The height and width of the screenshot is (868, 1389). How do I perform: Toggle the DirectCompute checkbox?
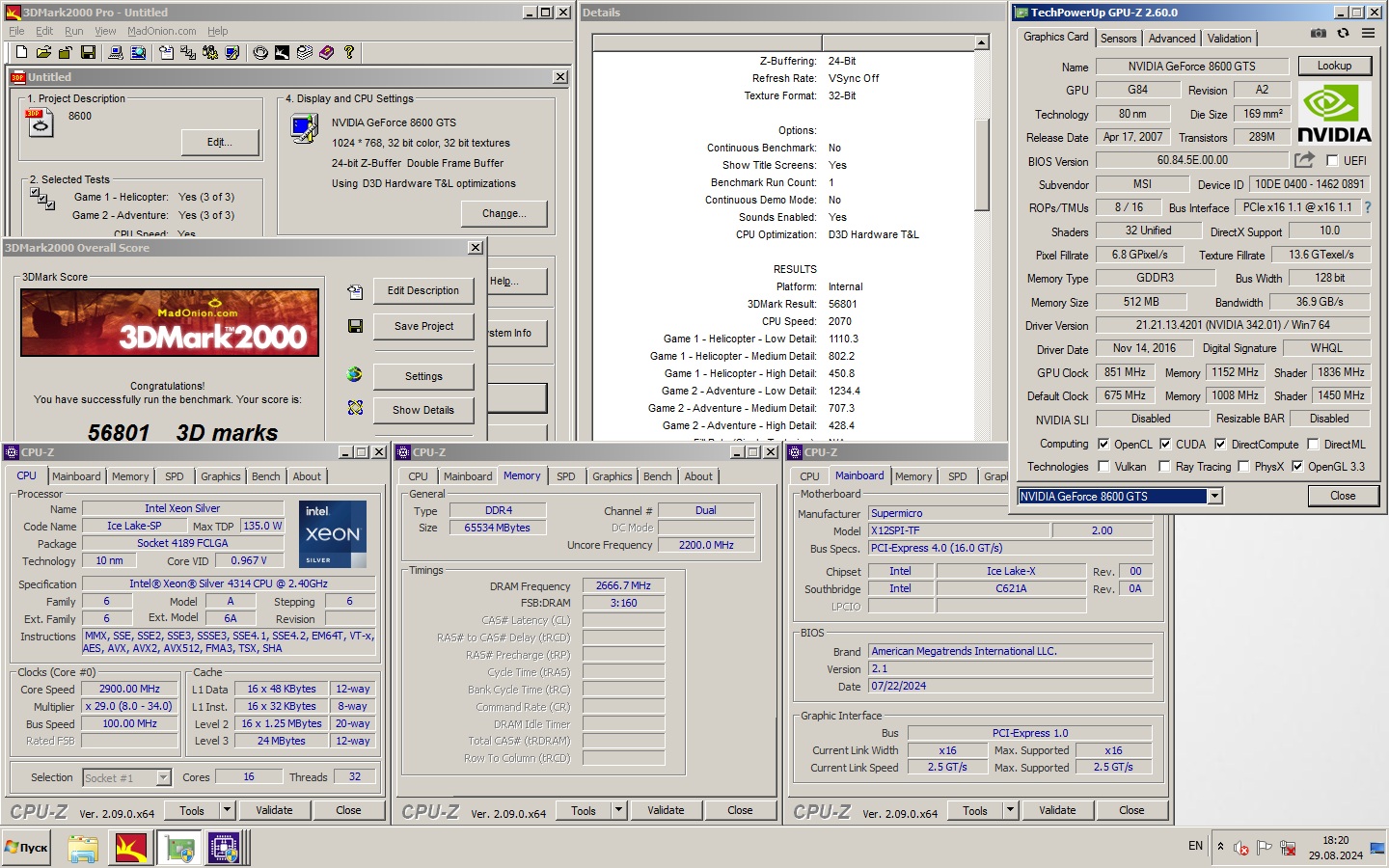[1220, 445]
